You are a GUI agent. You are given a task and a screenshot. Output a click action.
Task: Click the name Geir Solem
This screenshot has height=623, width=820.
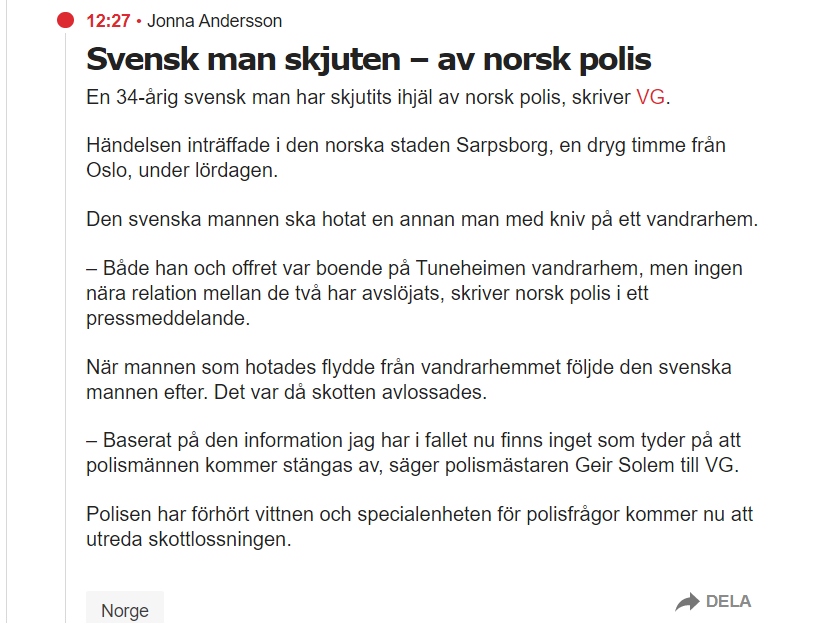tap(628, 465)
